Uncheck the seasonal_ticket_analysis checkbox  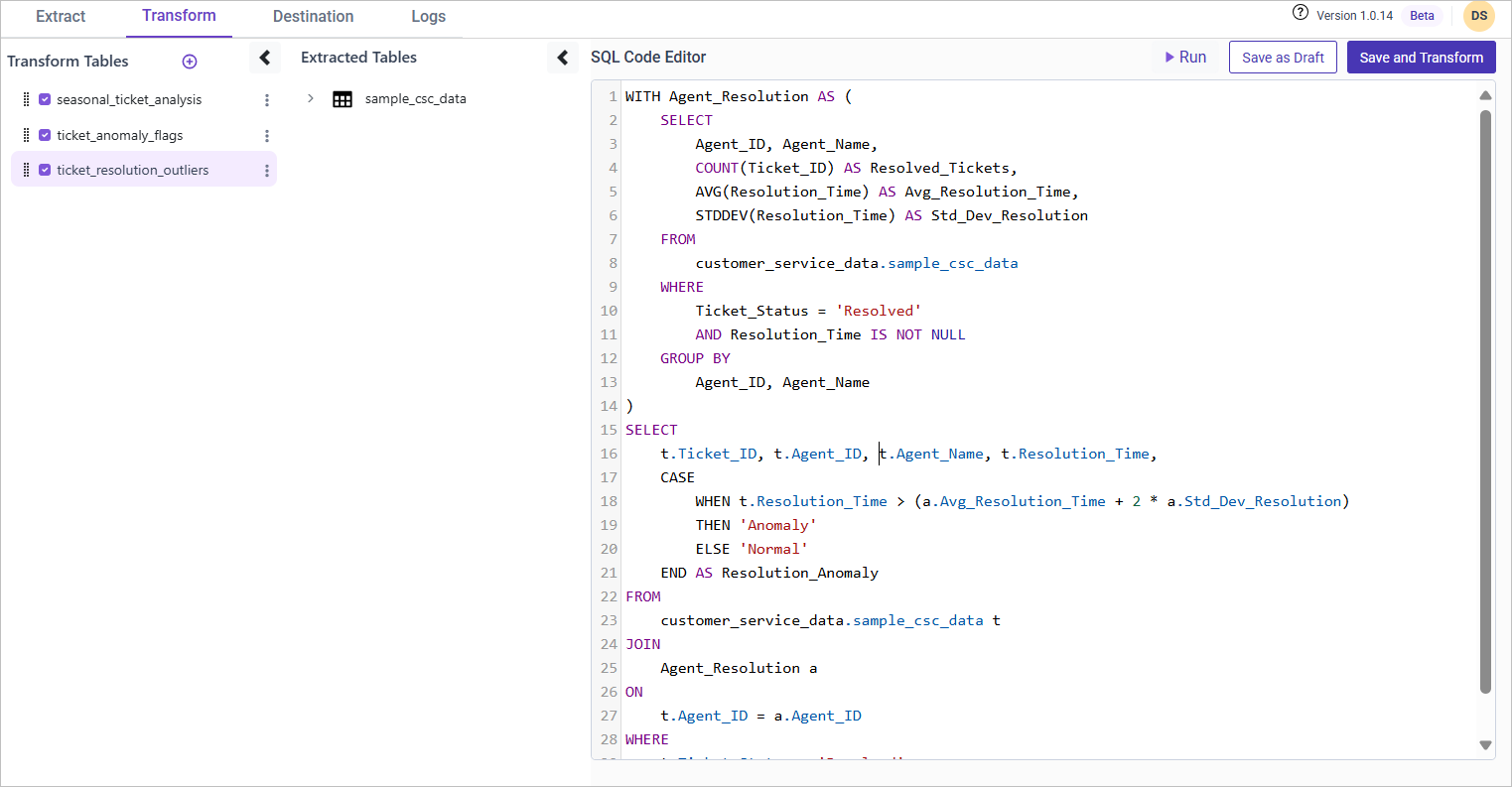tap(45, 99)
